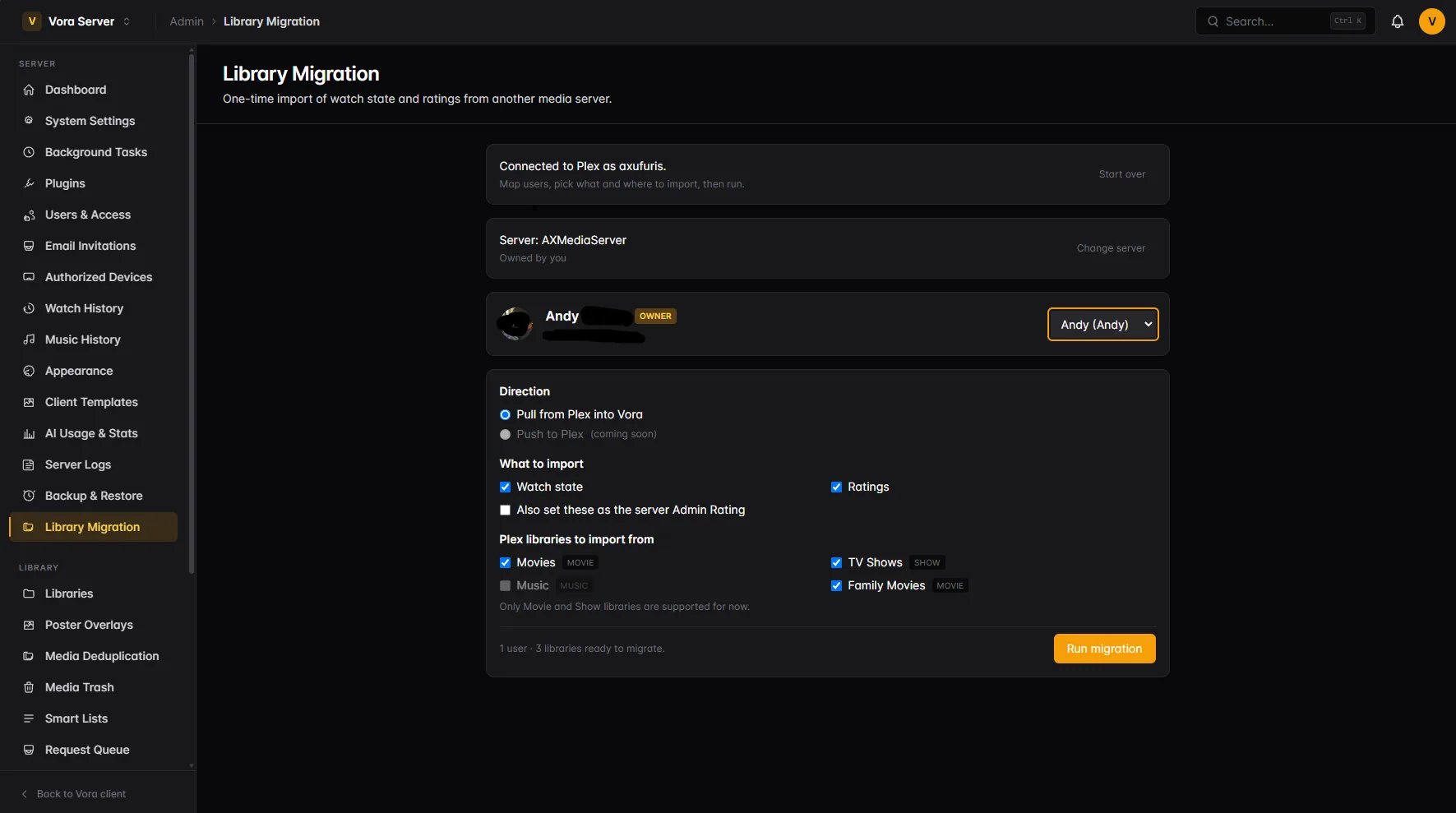This screenshot has height=813, width=1456.
Task: Enable Also set as server Admin Rating
Action: point(505,510)
